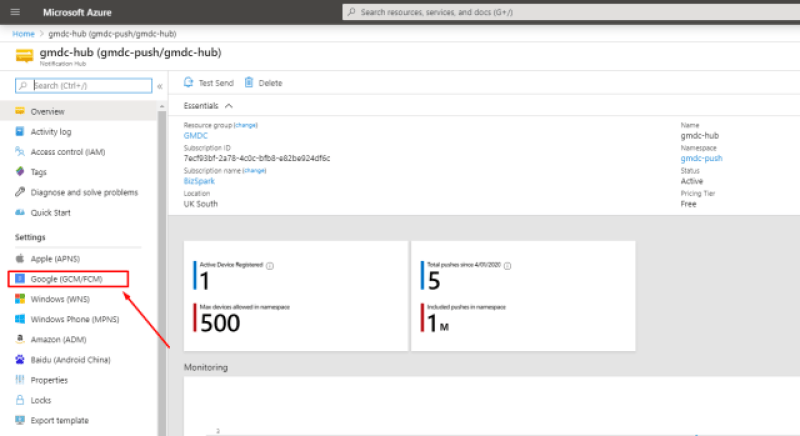Click the Amazon logo icon
Screen dimensions: 800x436
tap(20, 339)
